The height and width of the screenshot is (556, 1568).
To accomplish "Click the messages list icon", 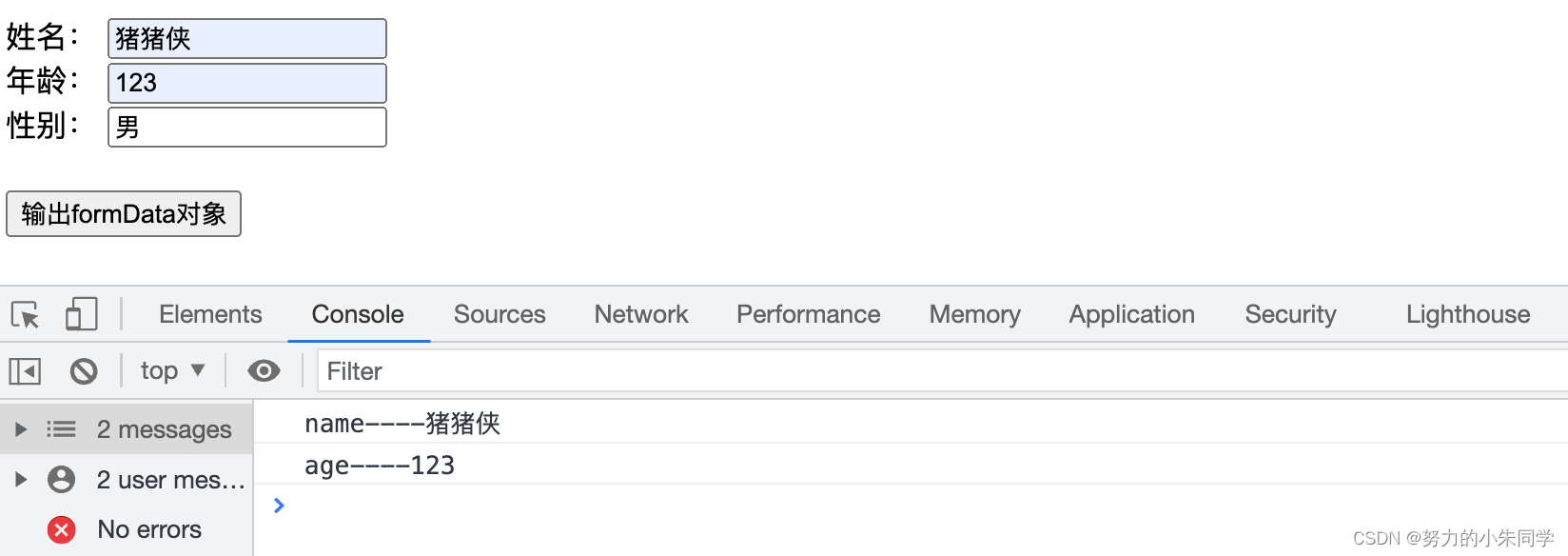I will point(62,429).
